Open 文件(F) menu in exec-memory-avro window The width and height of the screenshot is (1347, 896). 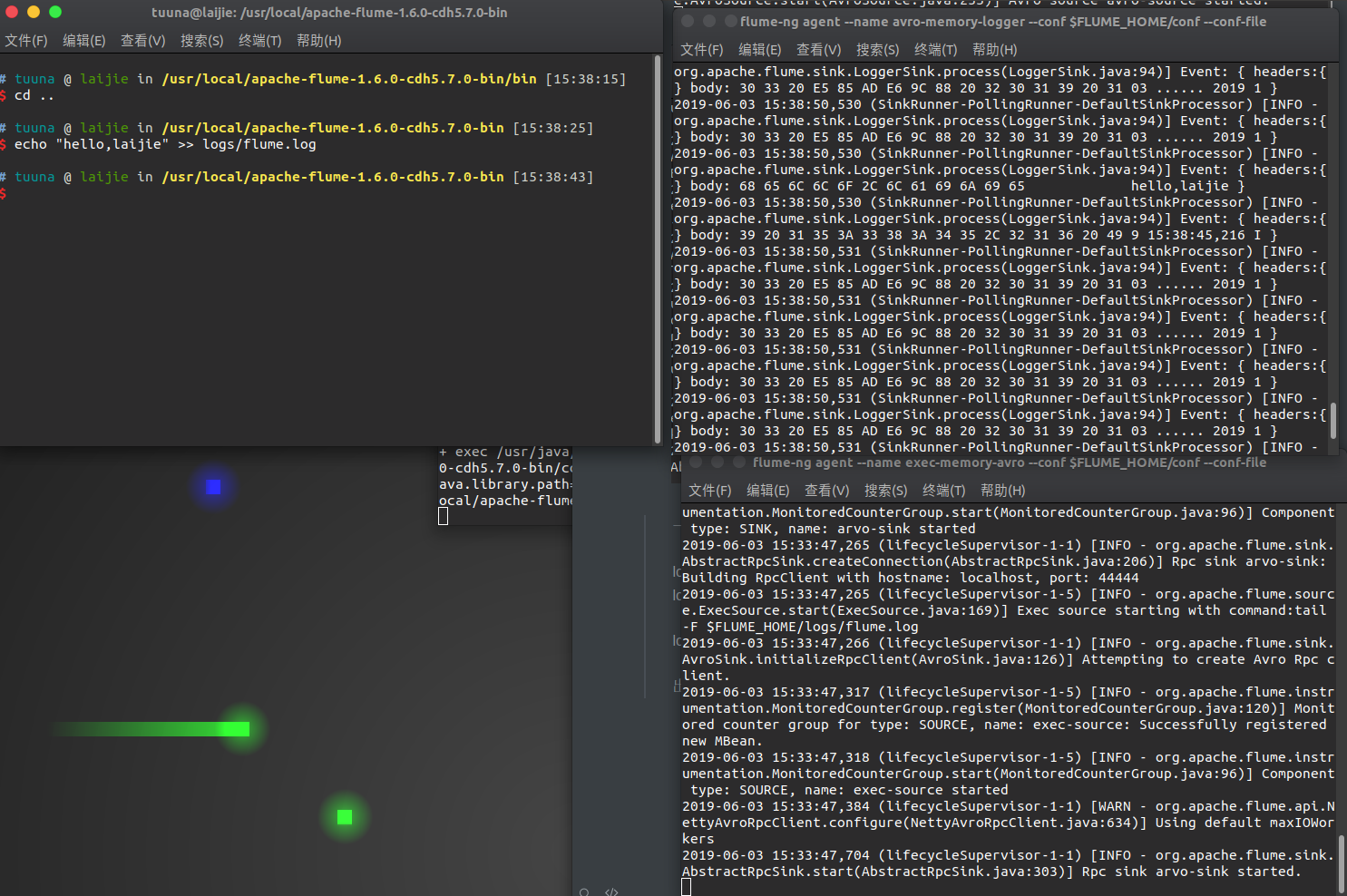710,491
